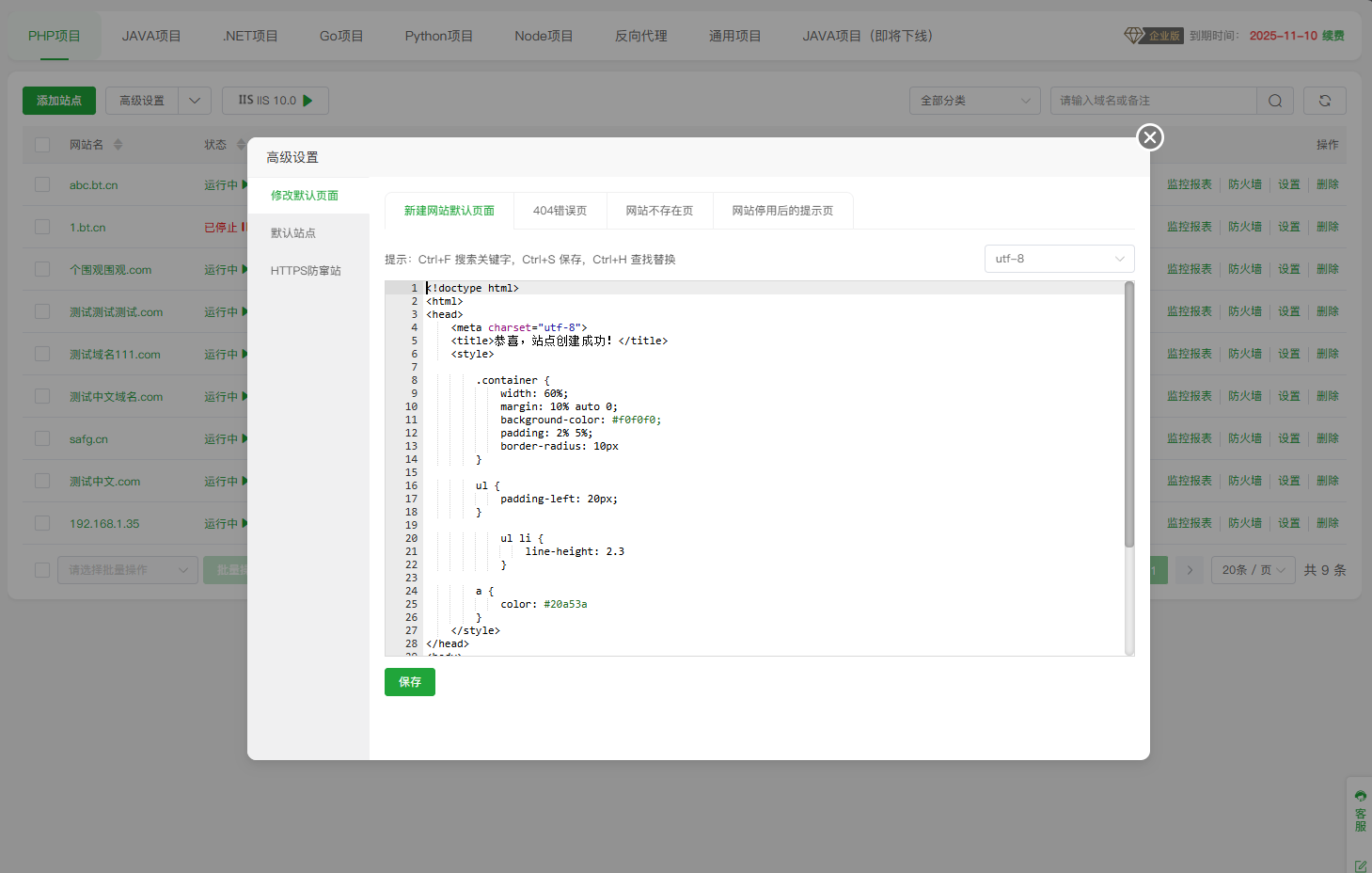Image resolution: width=1372 pixels, height=873 pixels.
Task: Open the utf-8 encoding dropdown
Action: [x=1059, y=259]
